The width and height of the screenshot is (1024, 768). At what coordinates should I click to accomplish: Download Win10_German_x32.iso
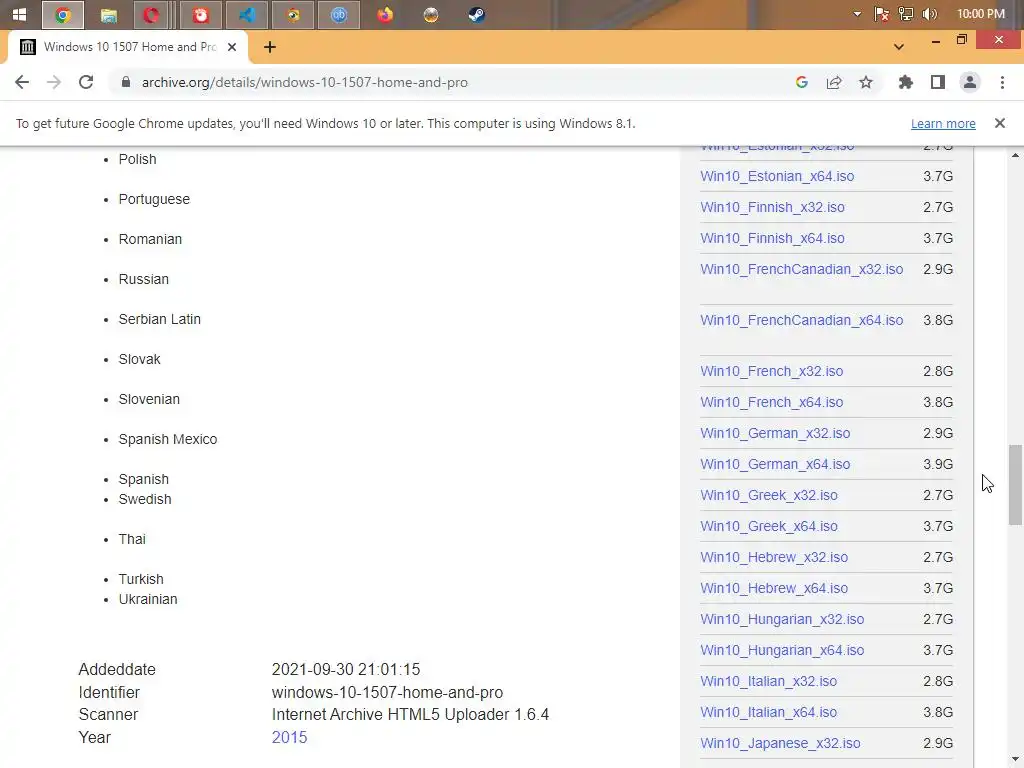775,433
